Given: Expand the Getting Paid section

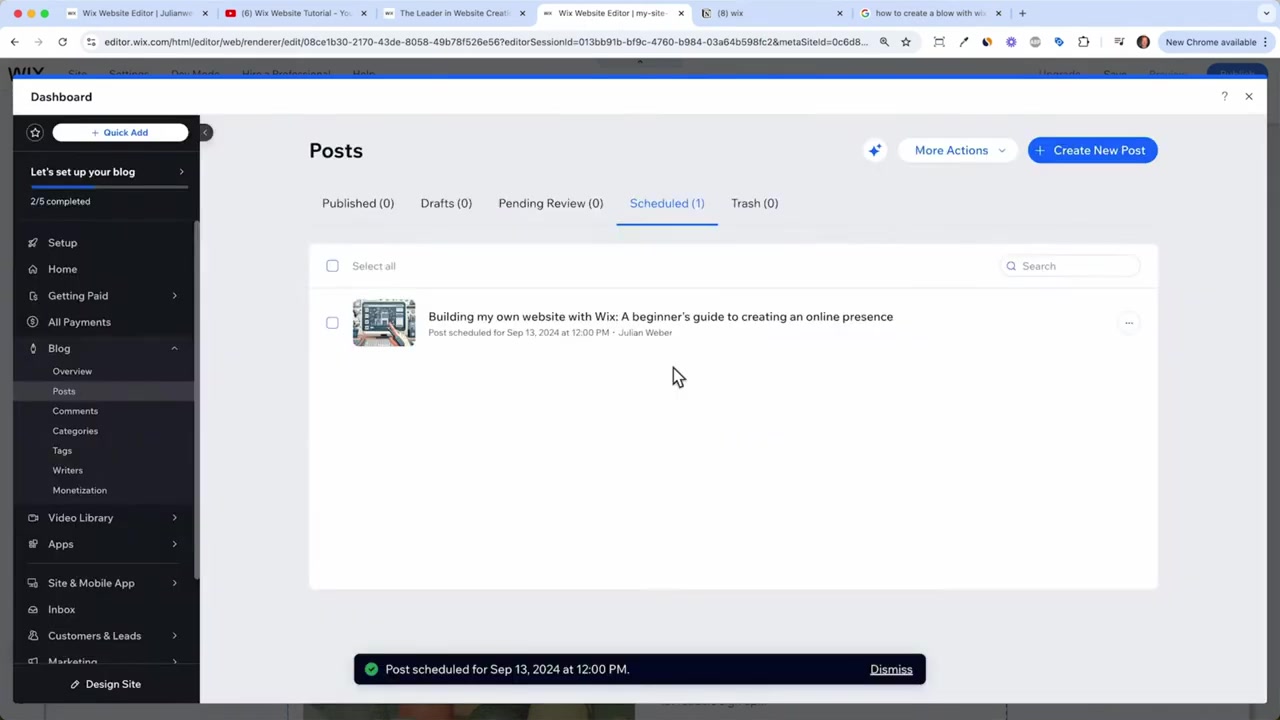Looking at the screenshot, I should point(174,296).
